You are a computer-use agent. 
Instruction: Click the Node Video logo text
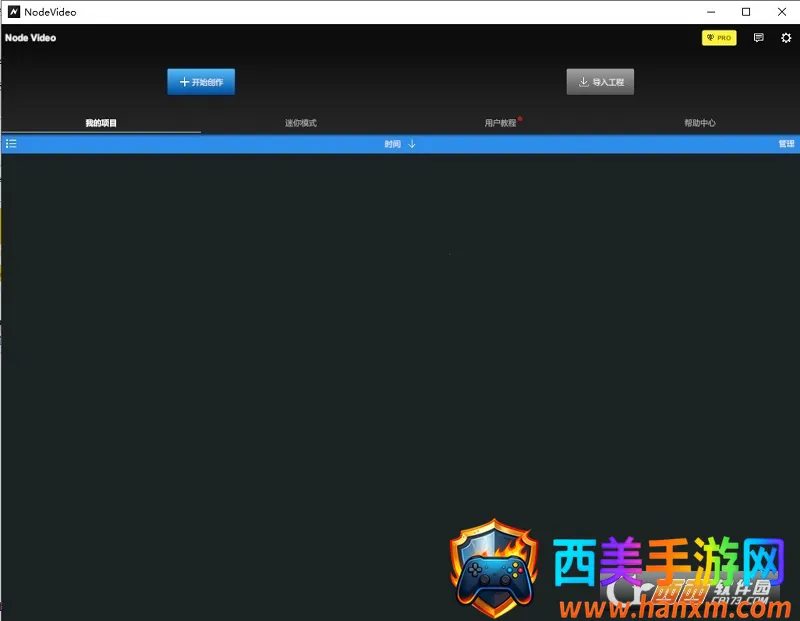[31, 38]
